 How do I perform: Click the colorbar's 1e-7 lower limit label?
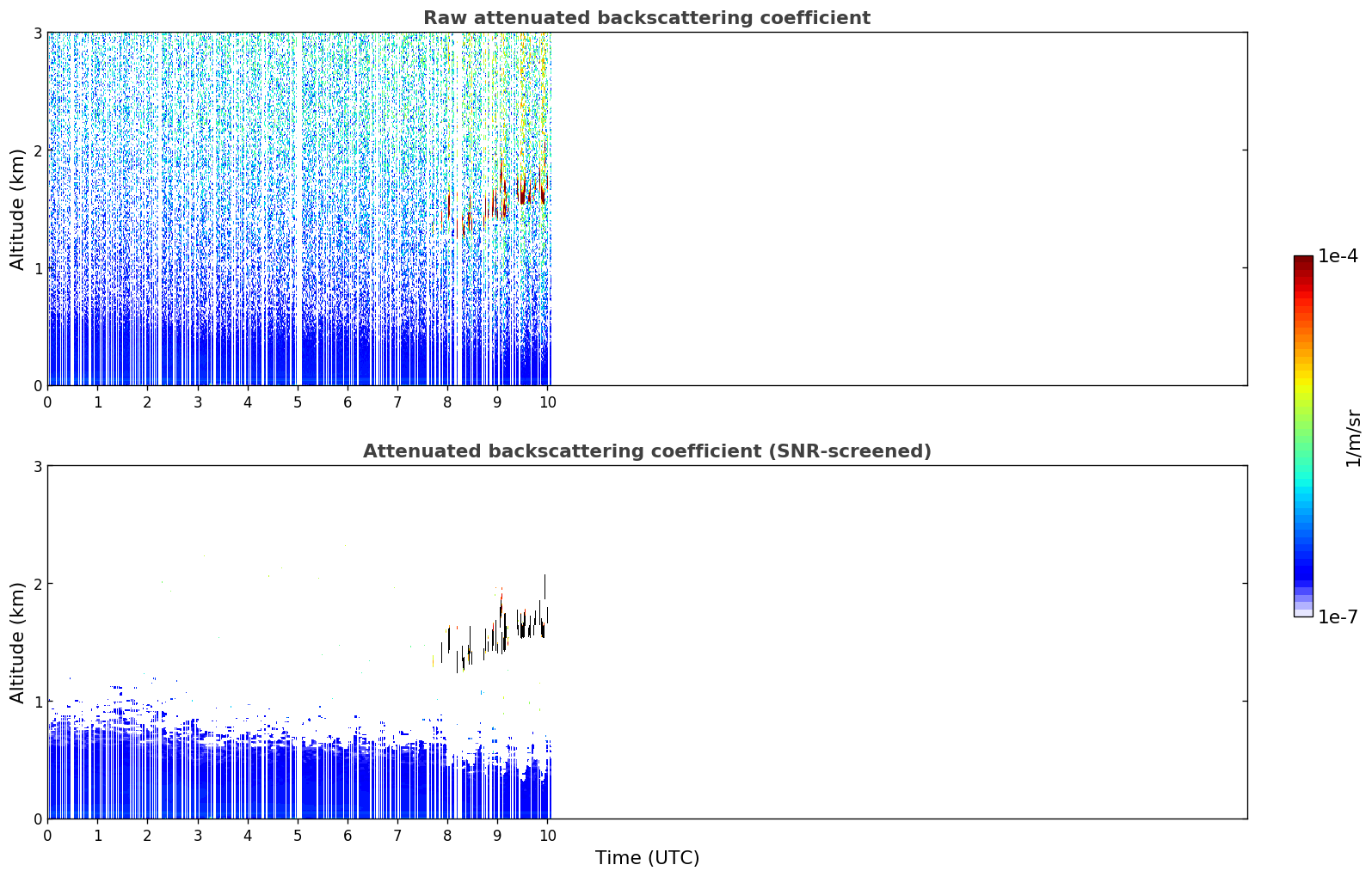[x=1338, y=616]
